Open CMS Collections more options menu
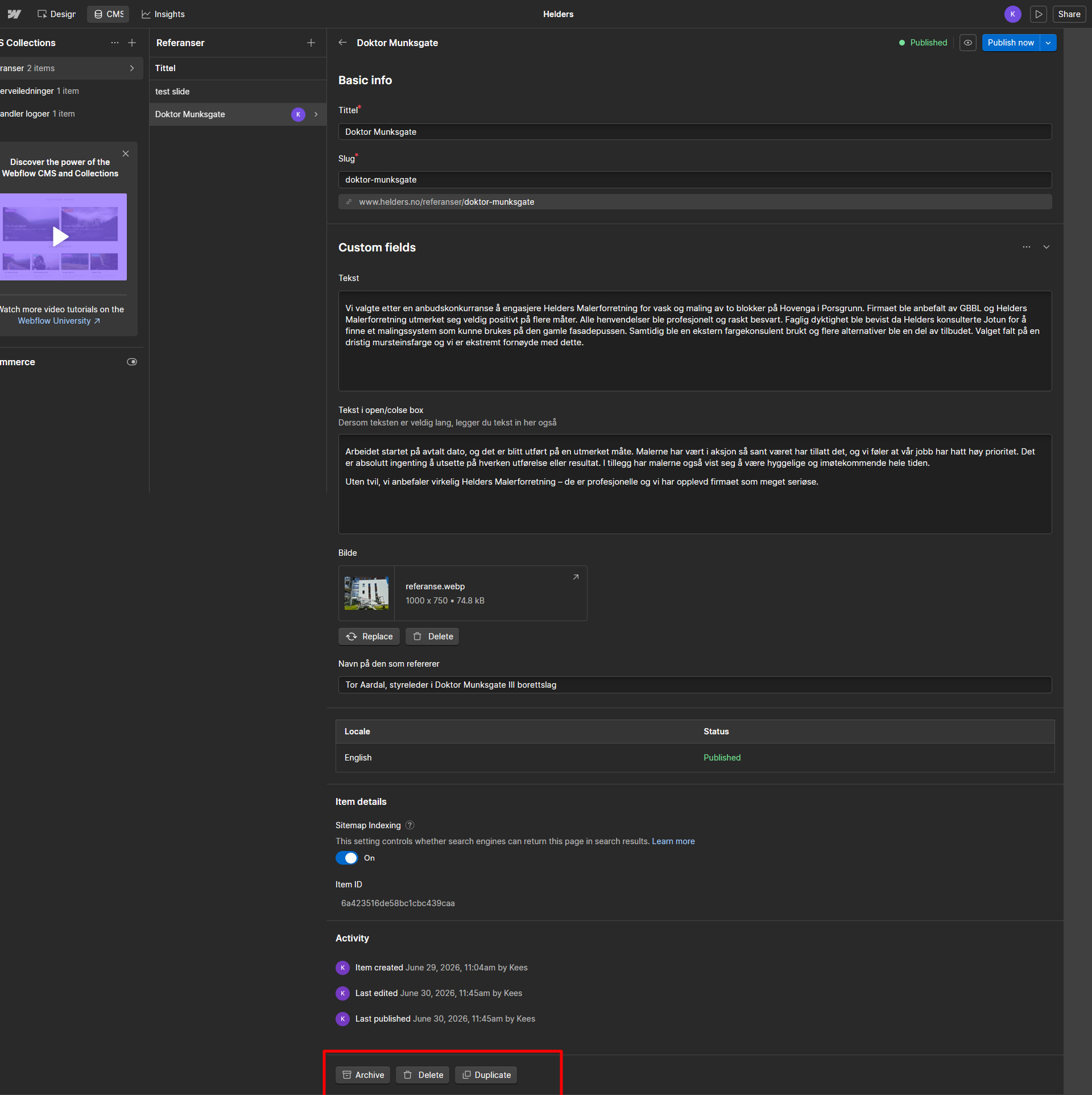Viewport: 1092px width, 1095px height. coord(115,43)
